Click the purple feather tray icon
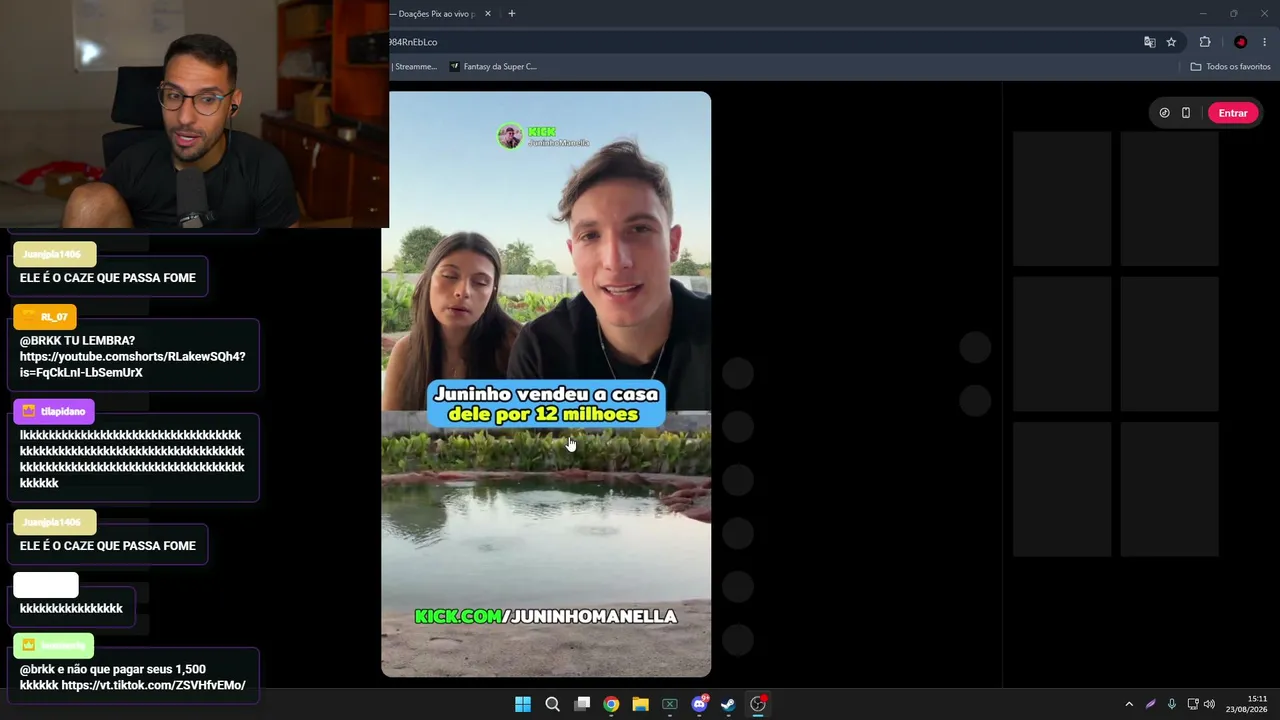The height and width of the screenshot is (720, 1280). coord(1151,704)
